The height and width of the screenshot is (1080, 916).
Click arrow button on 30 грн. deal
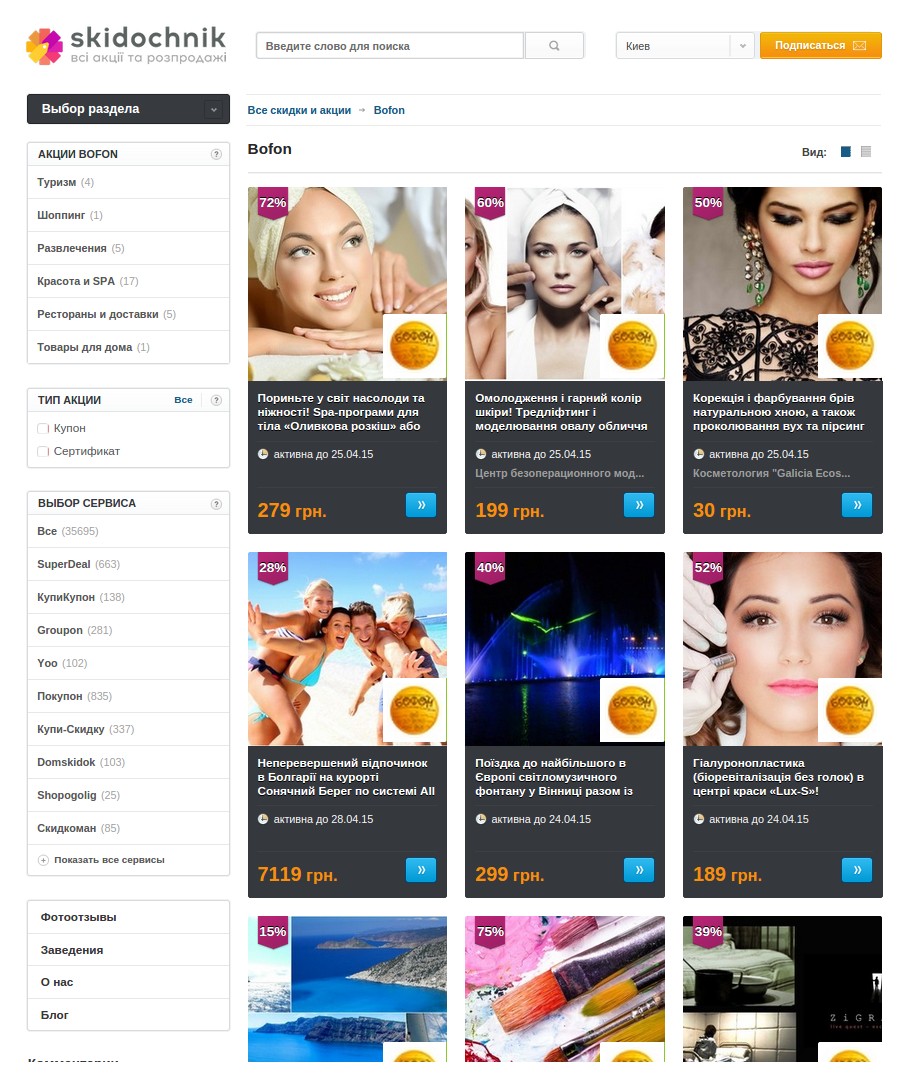(x=857, y=505)
